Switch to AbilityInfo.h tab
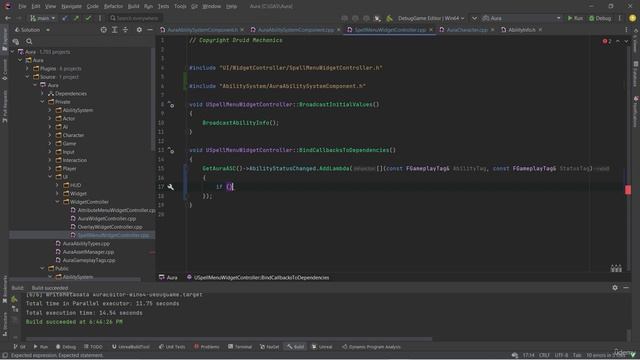 521,30
